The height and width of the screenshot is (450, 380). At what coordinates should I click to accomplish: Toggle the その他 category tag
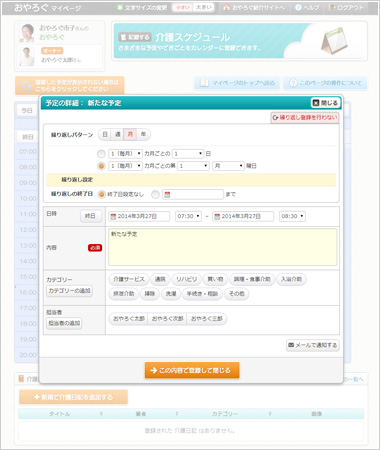click(237, 294)
